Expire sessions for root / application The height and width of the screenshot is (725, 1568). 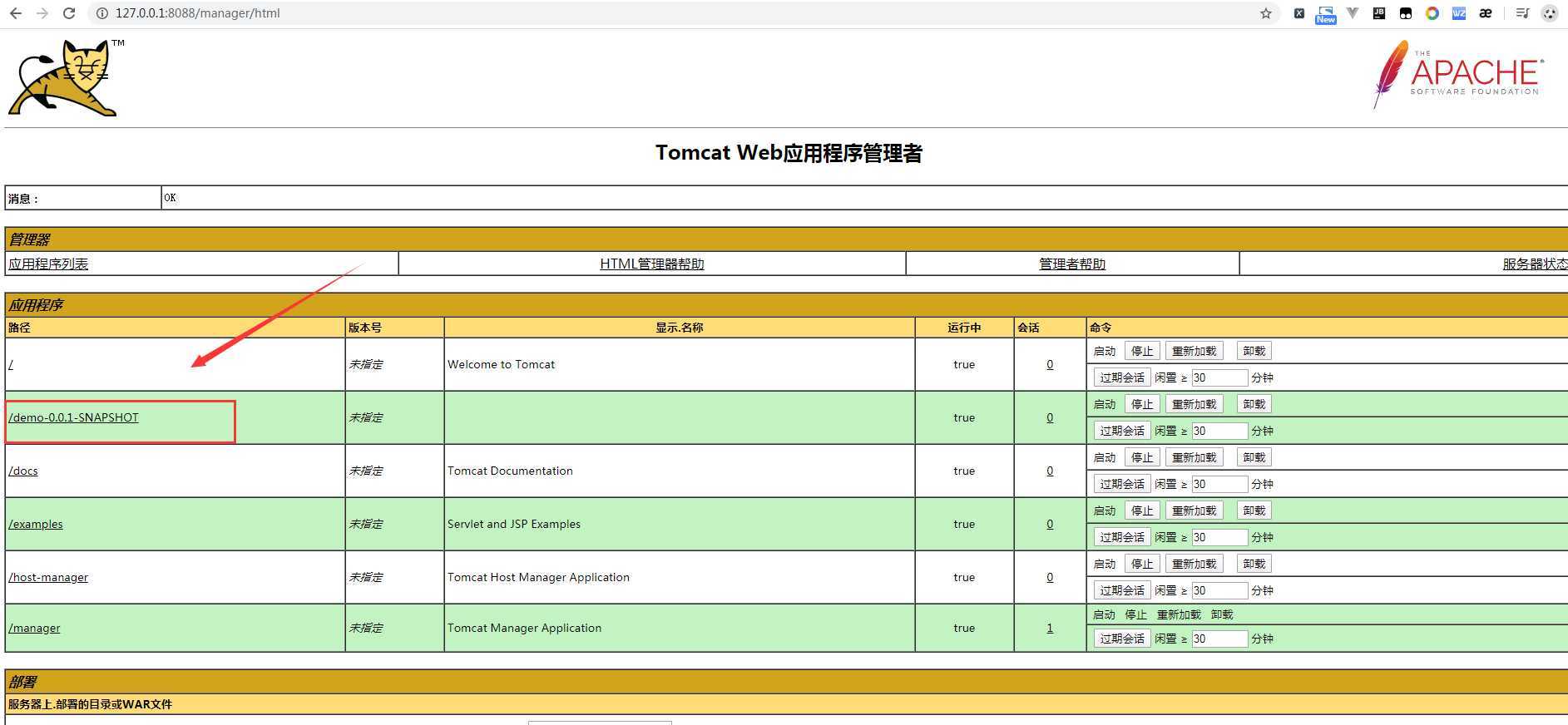tap(1122, 377)
